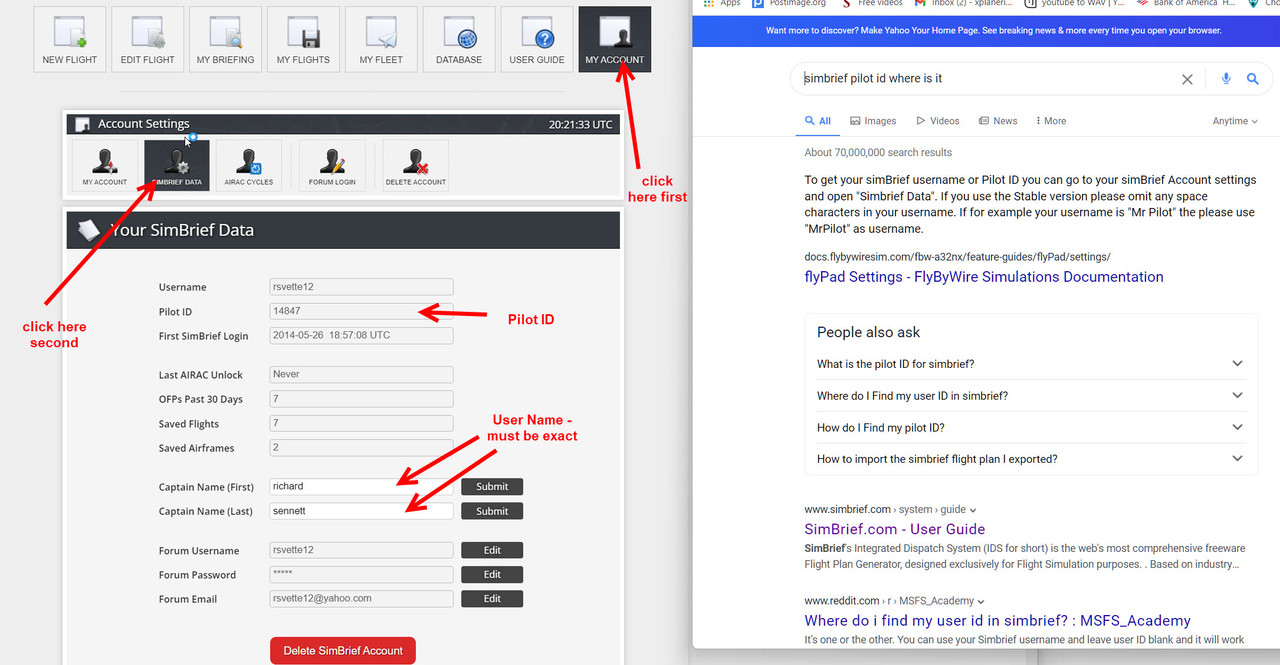Expand 'How to import the simbrief flight plan'
Viewport: 1280px width, 665px height.
(1031, 459)
